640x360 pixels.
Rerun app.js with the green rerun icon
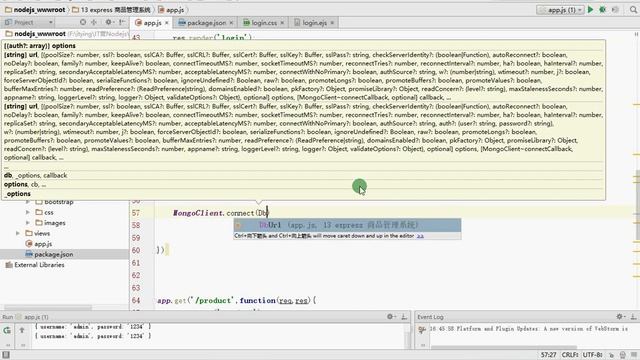point(7,330)
